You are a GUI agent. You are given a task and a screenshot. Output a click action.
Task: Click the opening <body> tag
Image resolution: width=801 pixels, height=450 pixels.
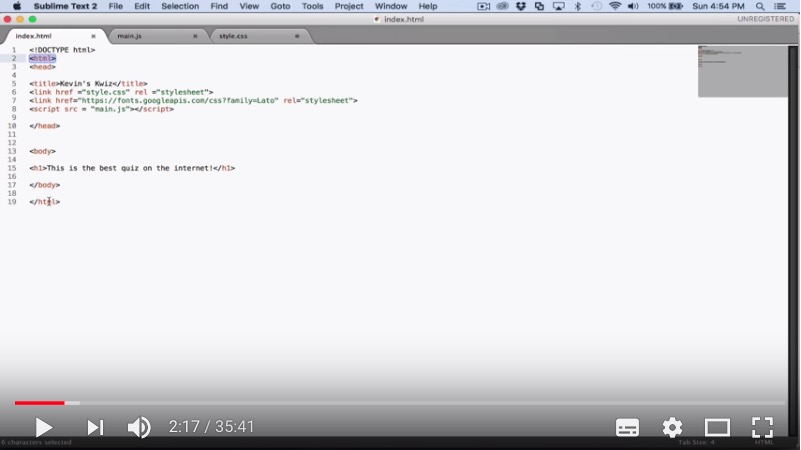point(42,151)
